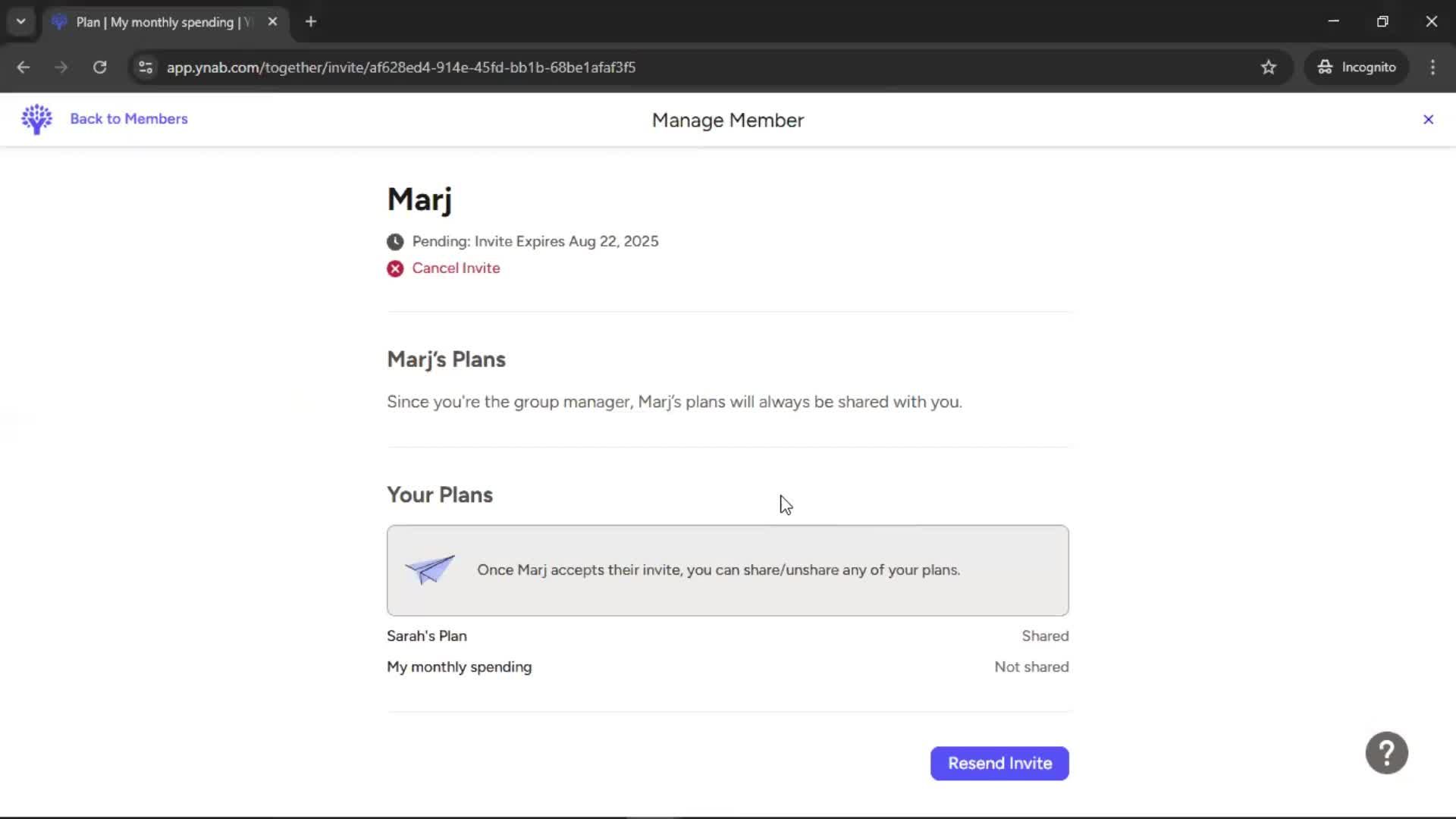Close the Manage Member page with X
Screen dimensions: 1456x819
click(x=1428, y=120)
